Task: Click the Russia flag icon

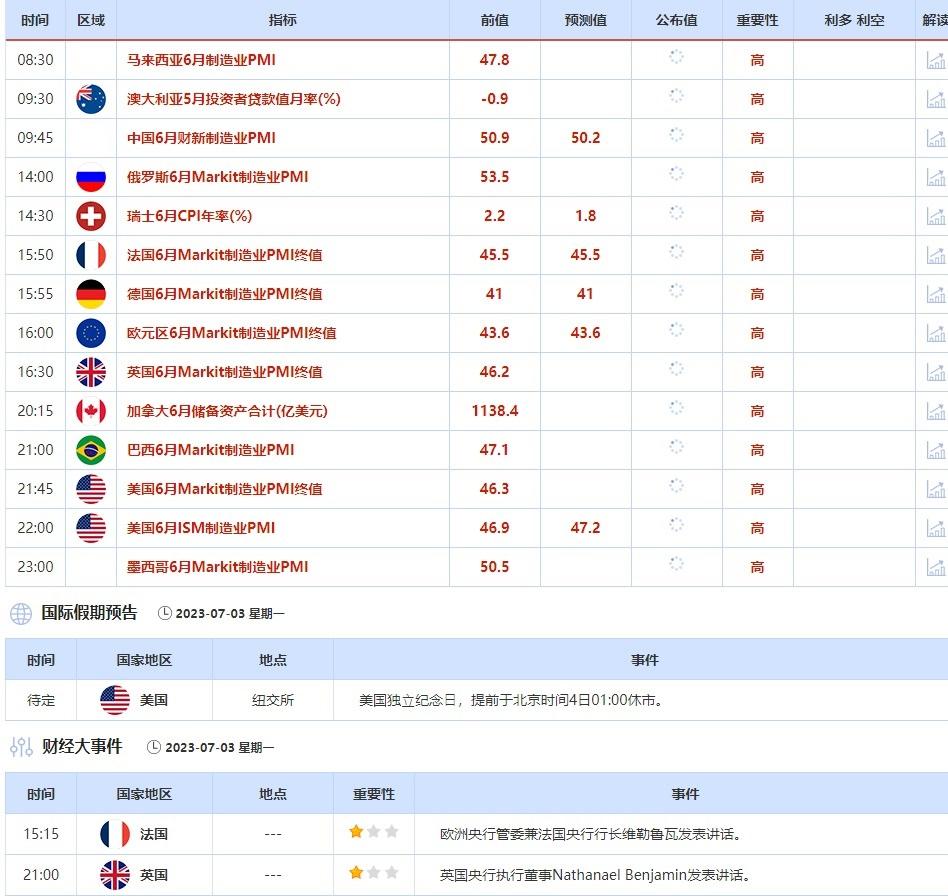Action: coord(91,177)
